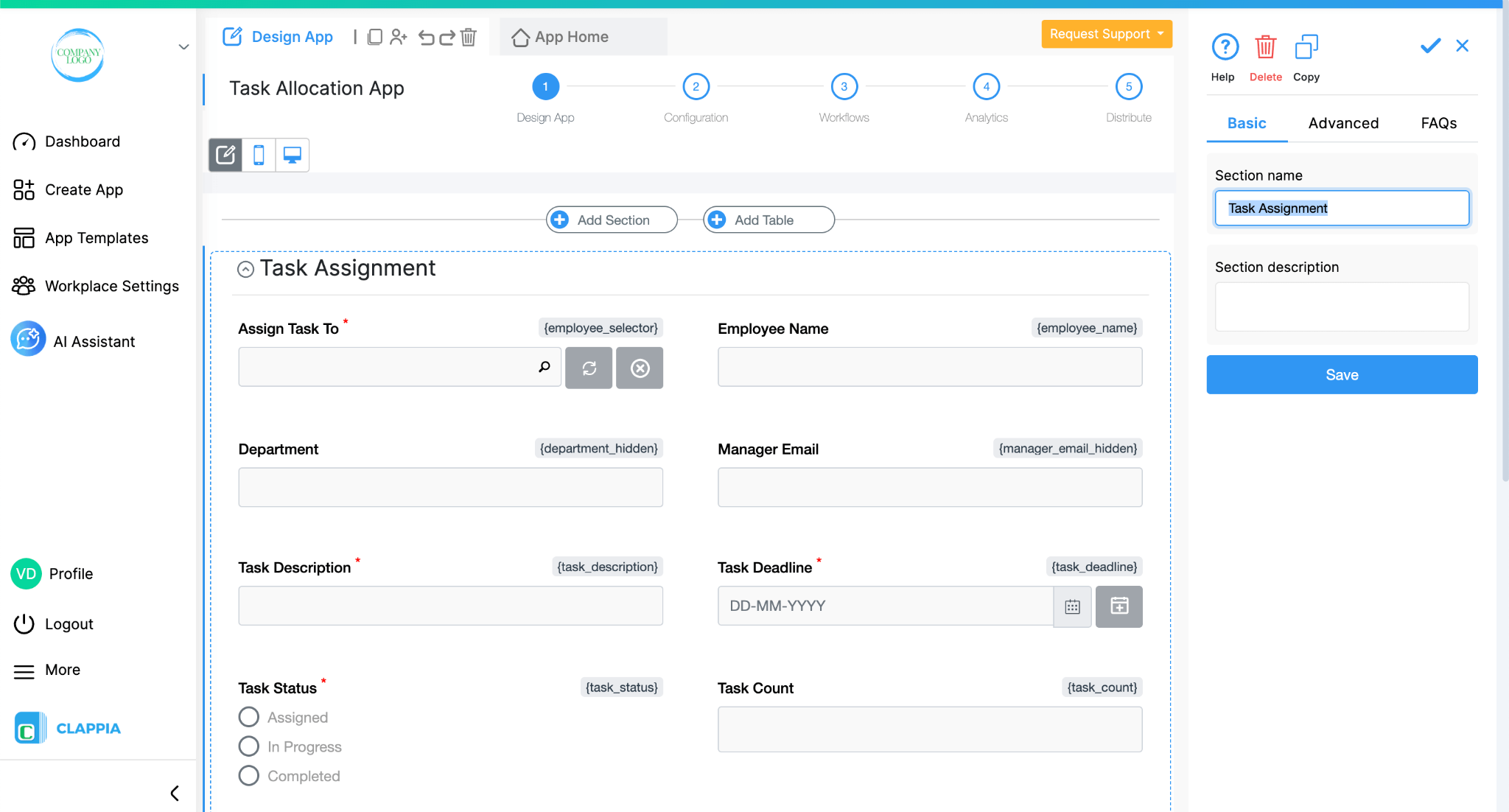
Task: Open calendar picker for Task Deadline
Action: [1072, 606]
